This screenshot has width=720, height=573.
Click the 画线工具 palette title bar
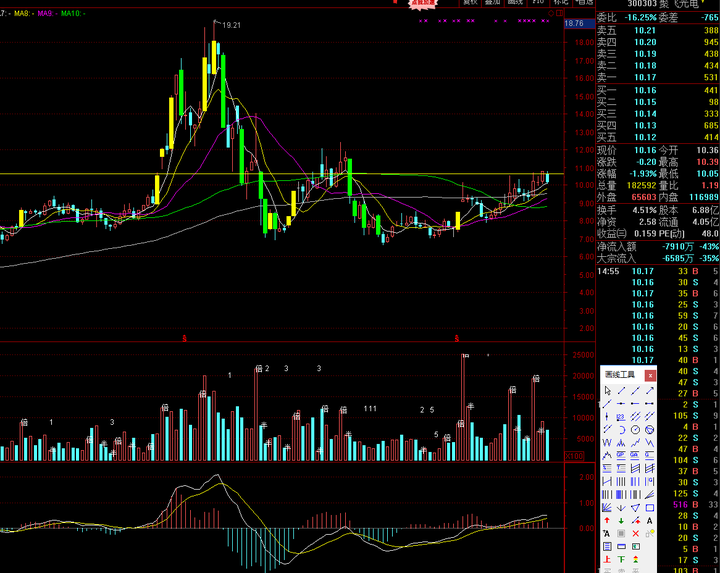620,375
